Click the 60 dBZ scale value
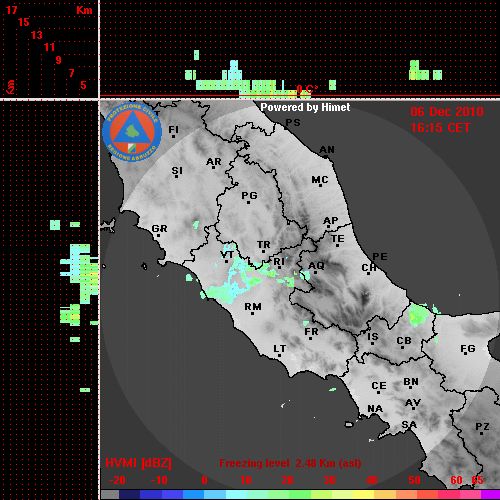The height and width of the screenshot is (500, 500). coord(456,480)
